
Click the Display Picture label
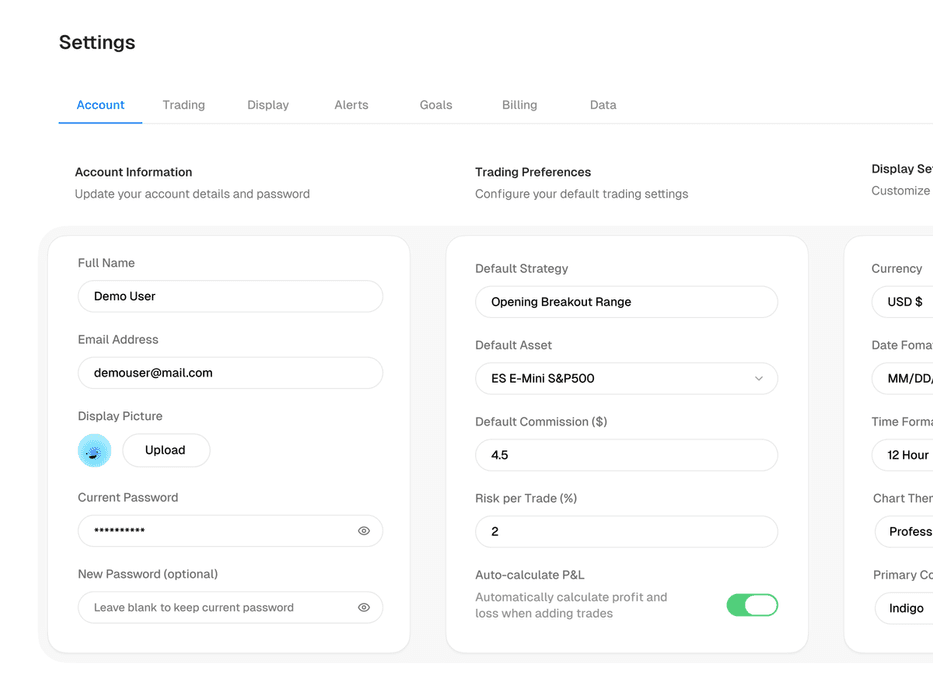[120, 416]
